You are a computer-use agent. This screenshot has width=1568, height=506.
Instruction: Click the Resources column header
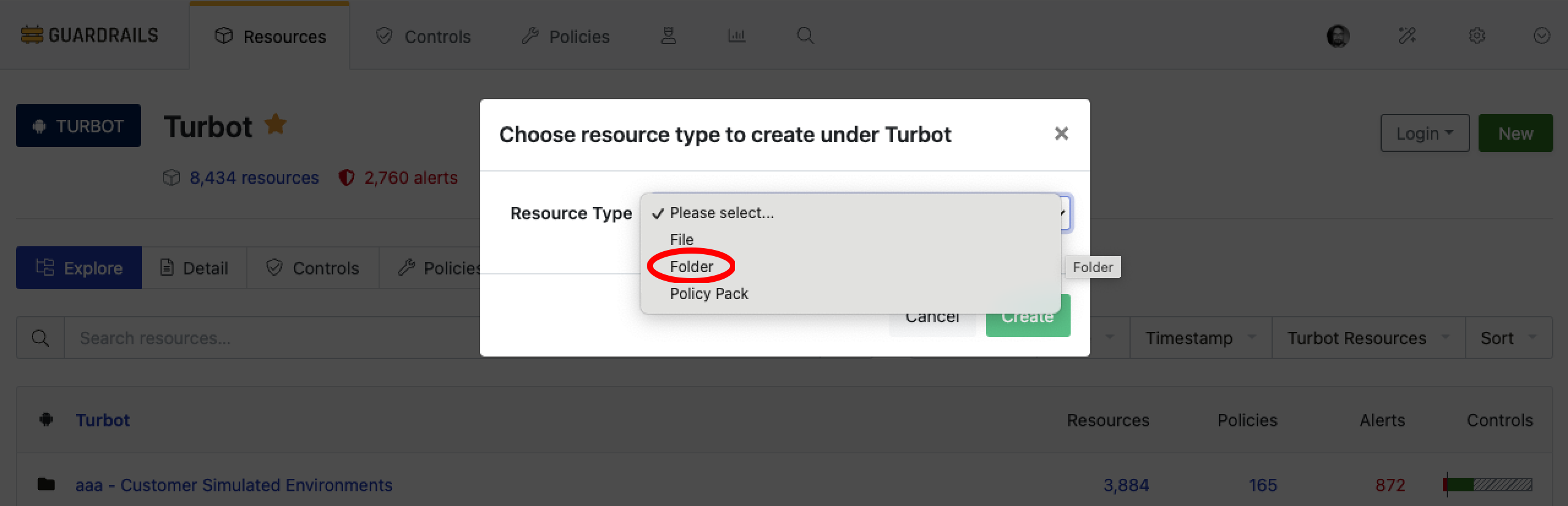pyautogui.click(x=1108, y=420)
